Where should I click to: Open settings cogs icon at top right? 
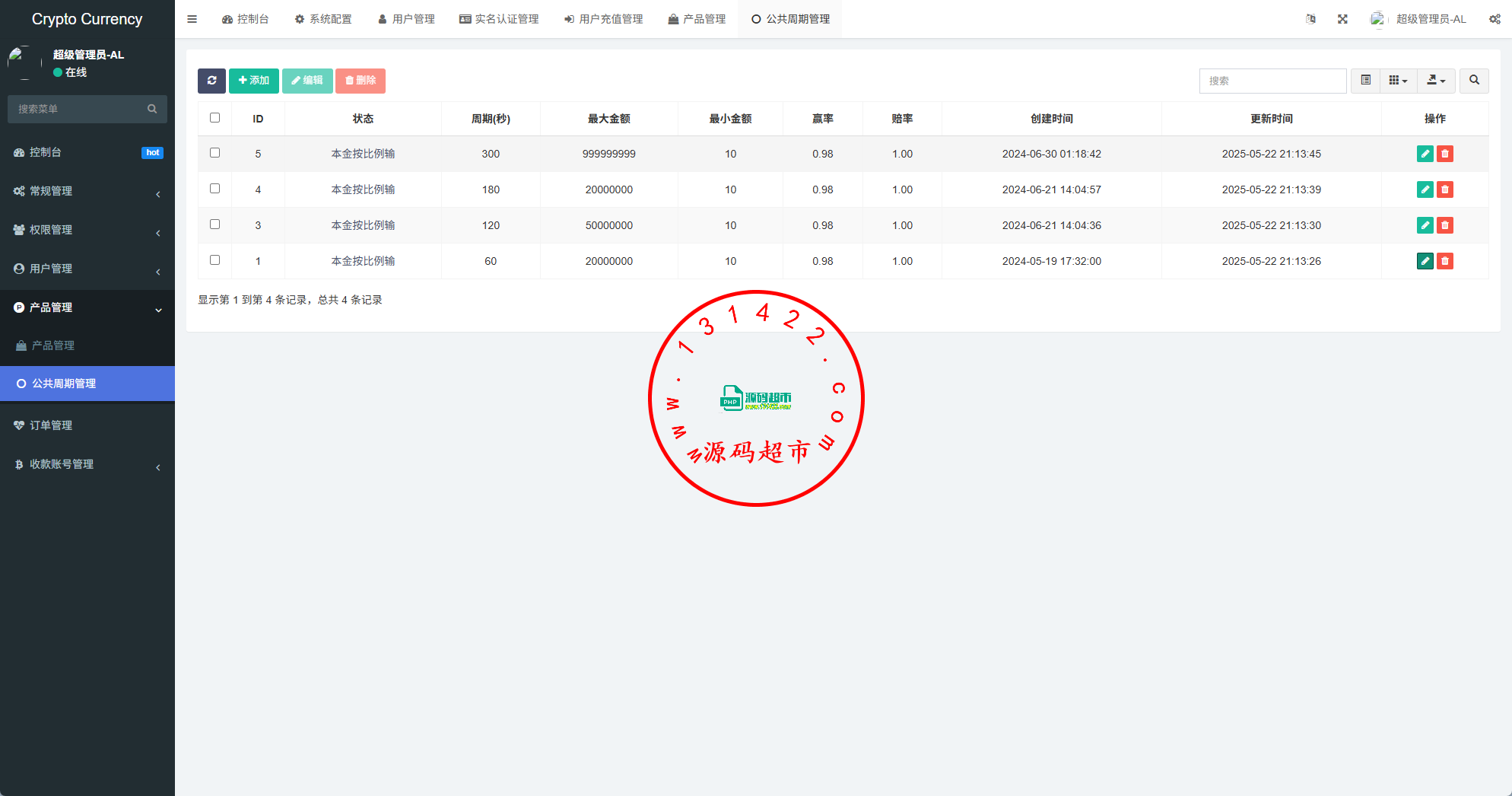click(x=1495, y=19)
